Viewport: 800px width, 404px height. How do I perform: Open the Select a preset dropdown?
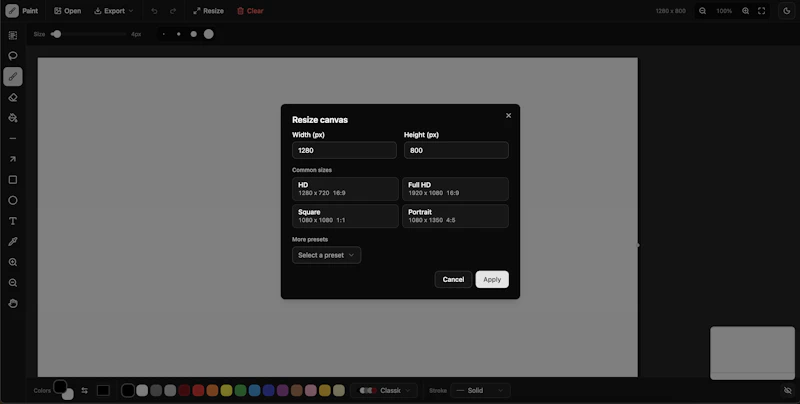click(x=327, y=255)
